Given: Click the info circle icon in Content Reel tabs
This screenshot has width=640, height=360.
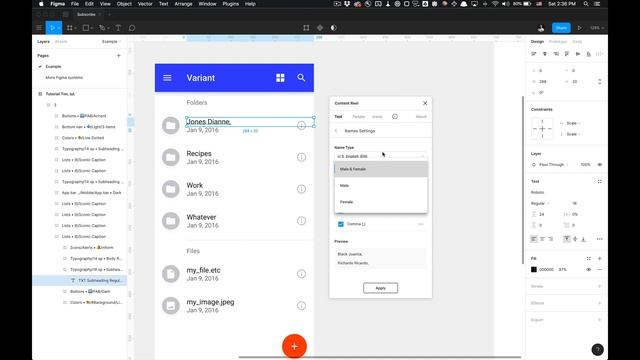Looking at the screenshot, I should tap(395, 116).
